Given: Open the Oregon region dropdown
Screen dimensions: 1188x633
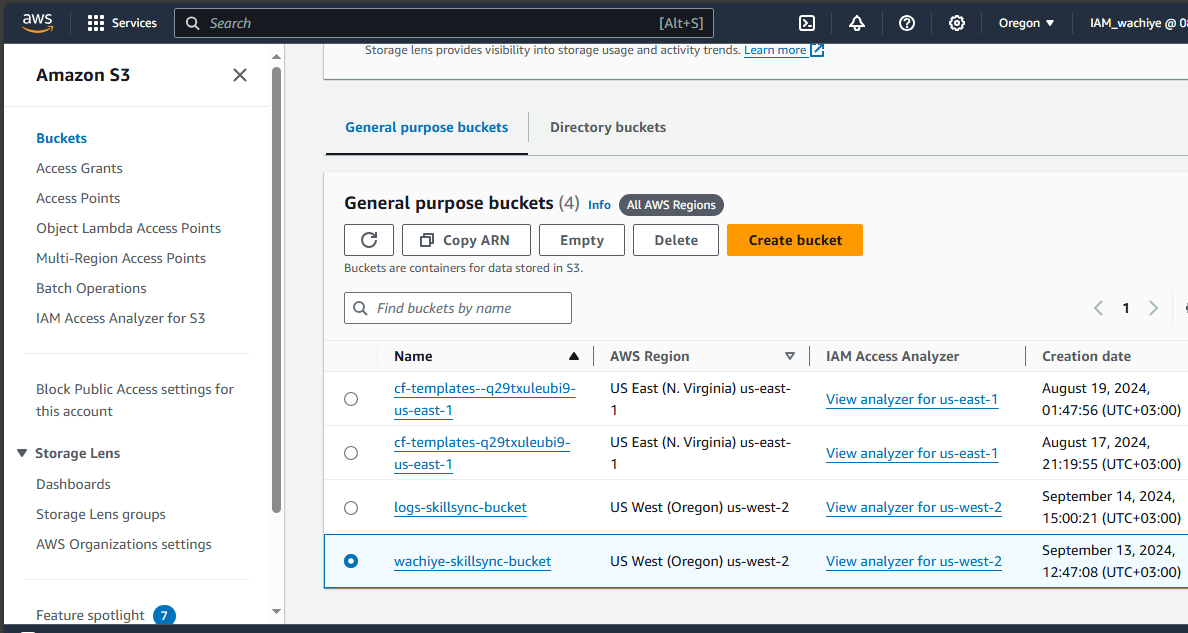Looking at the screenshot, I should 1026,22.
